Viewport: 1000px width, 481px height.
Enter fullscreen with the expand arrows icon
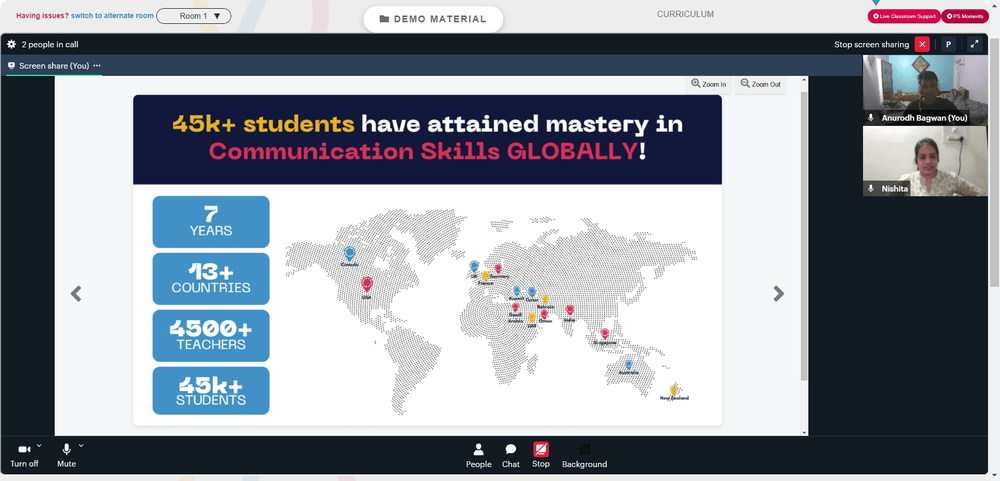pyautogui.click(x=974, y=44)
